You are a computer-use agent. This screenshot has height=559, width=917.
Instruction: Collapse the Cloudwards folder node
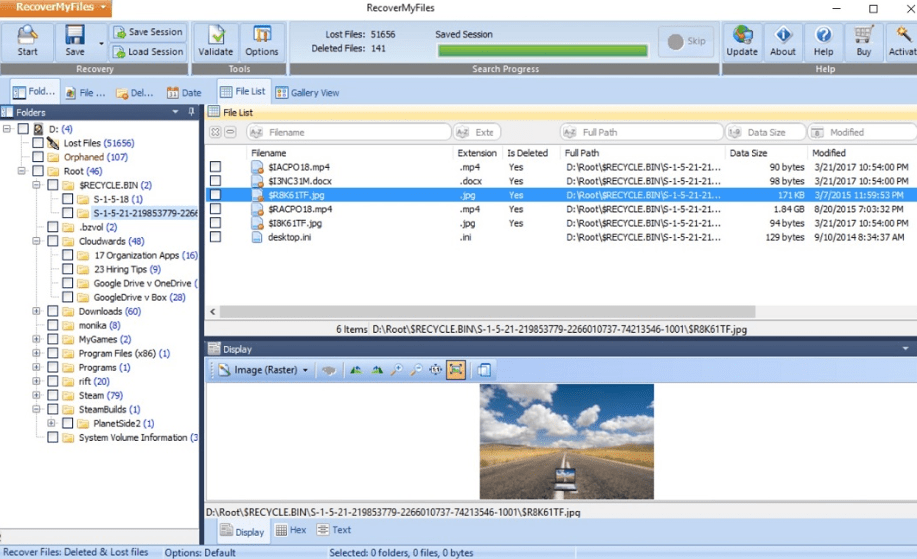(x=36, y=241)
